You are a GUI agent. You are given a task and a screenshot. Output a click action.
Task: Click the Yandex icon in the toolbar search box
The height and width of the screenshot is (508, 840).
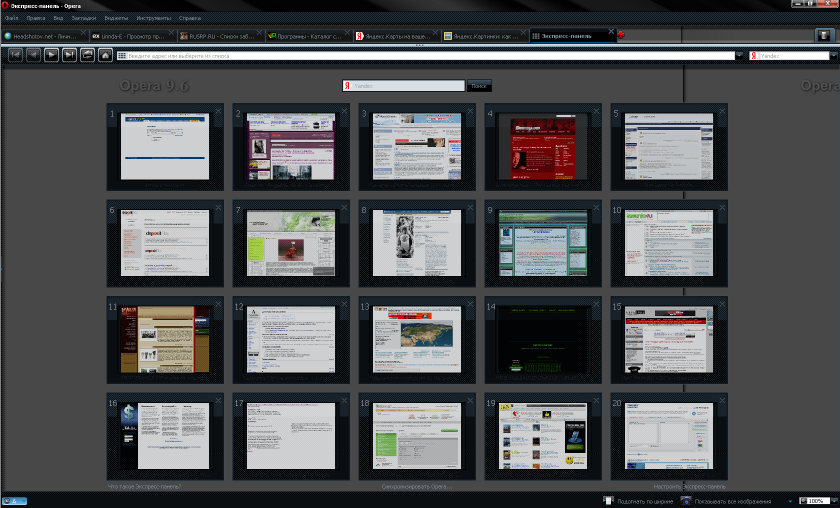754,56
